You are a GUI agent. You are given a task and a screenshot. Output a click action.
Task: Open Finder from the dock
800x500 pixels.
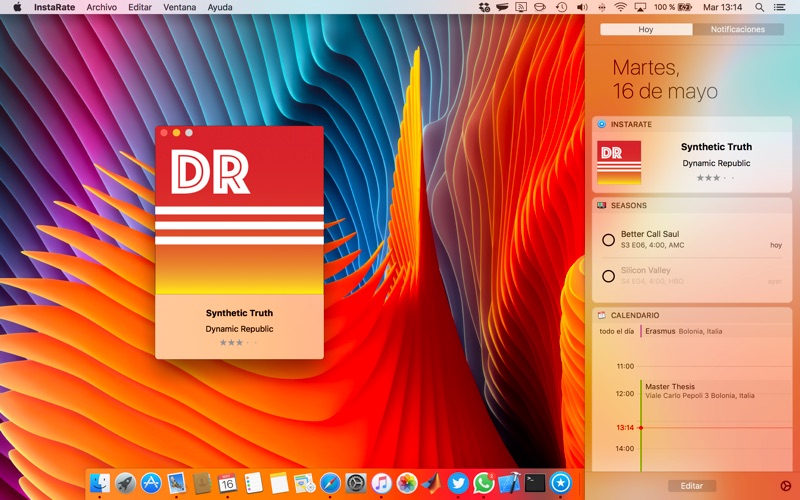100,484
